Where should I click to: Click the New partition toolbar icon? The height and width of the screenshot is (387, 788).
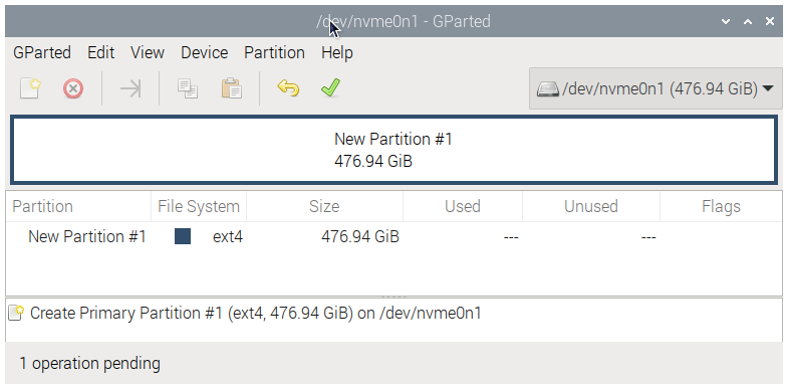pos(30,89)
